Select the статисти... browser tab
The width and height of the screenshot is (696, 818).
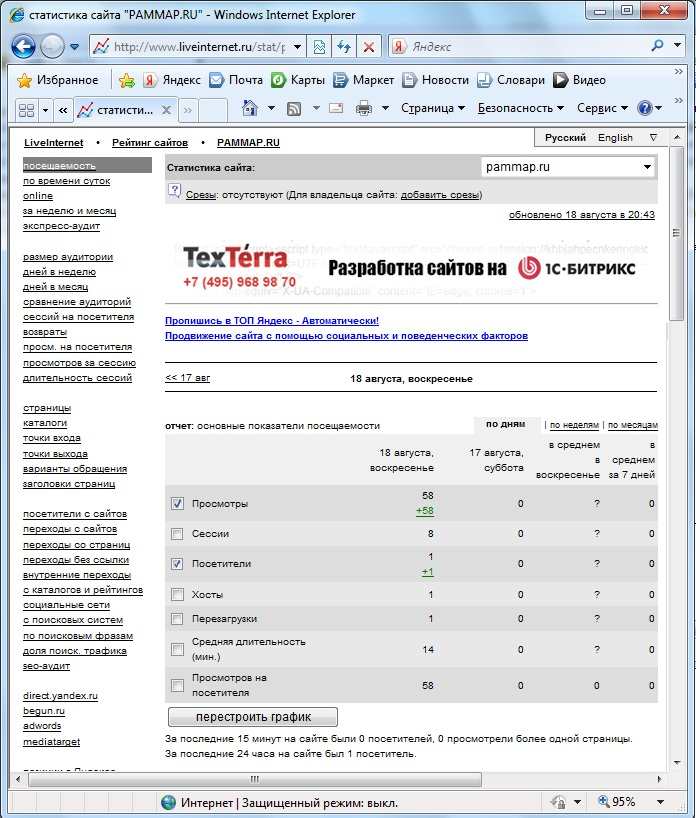pyautogui.click(x=123, y=110)
